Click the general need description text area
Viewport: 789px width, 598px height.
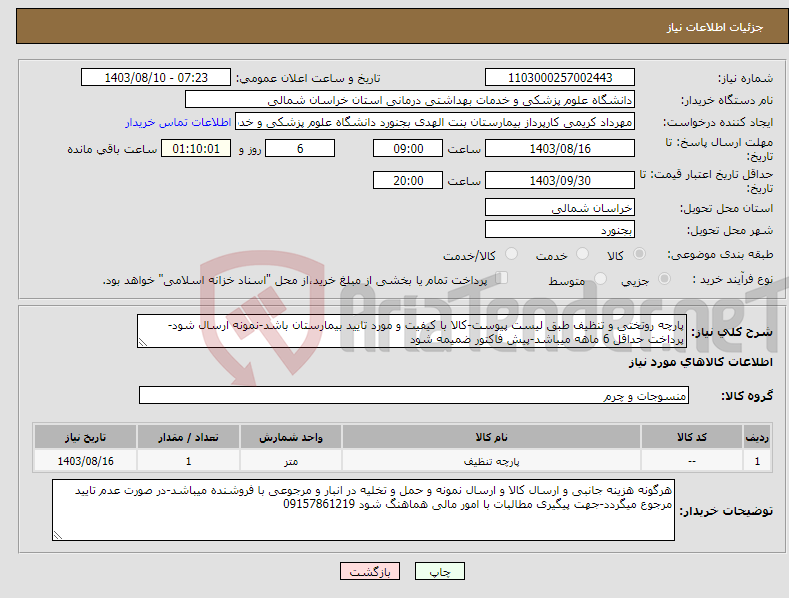pos(412,331)
